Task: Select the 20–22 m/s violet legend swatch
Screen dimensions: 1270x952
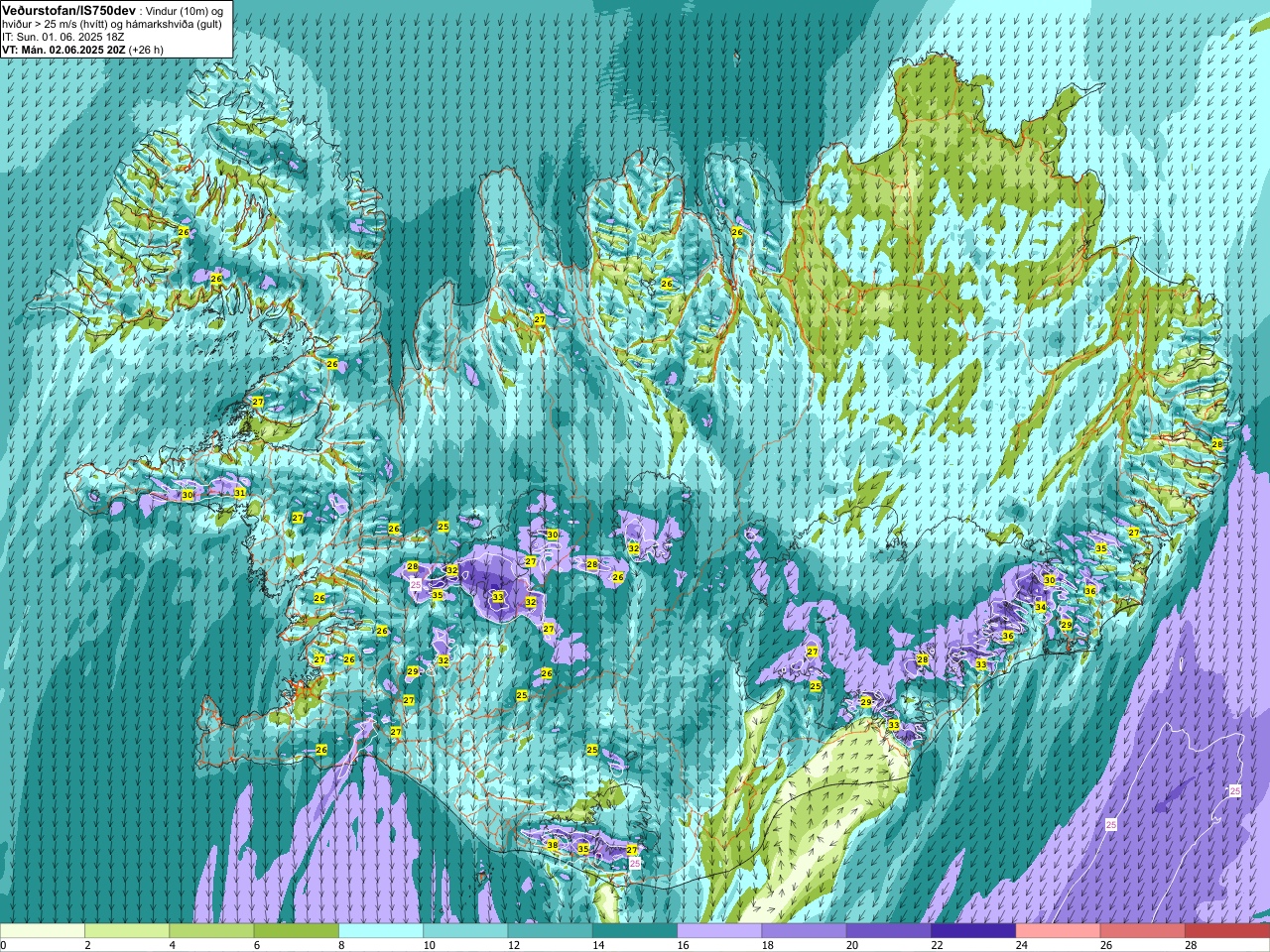Action: coord(889,931)
